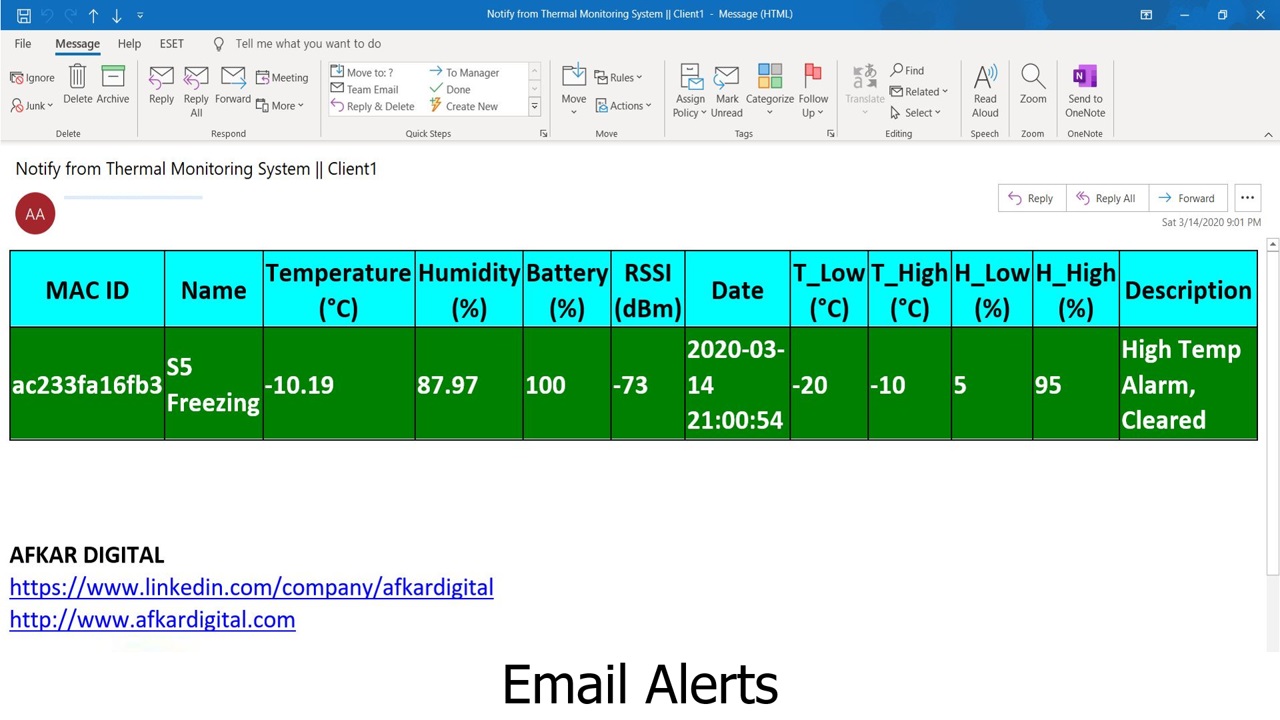This screenshot has width=1280, height=720.
Task: Open the Junk dropdown menu
Action: coord(32,106)
